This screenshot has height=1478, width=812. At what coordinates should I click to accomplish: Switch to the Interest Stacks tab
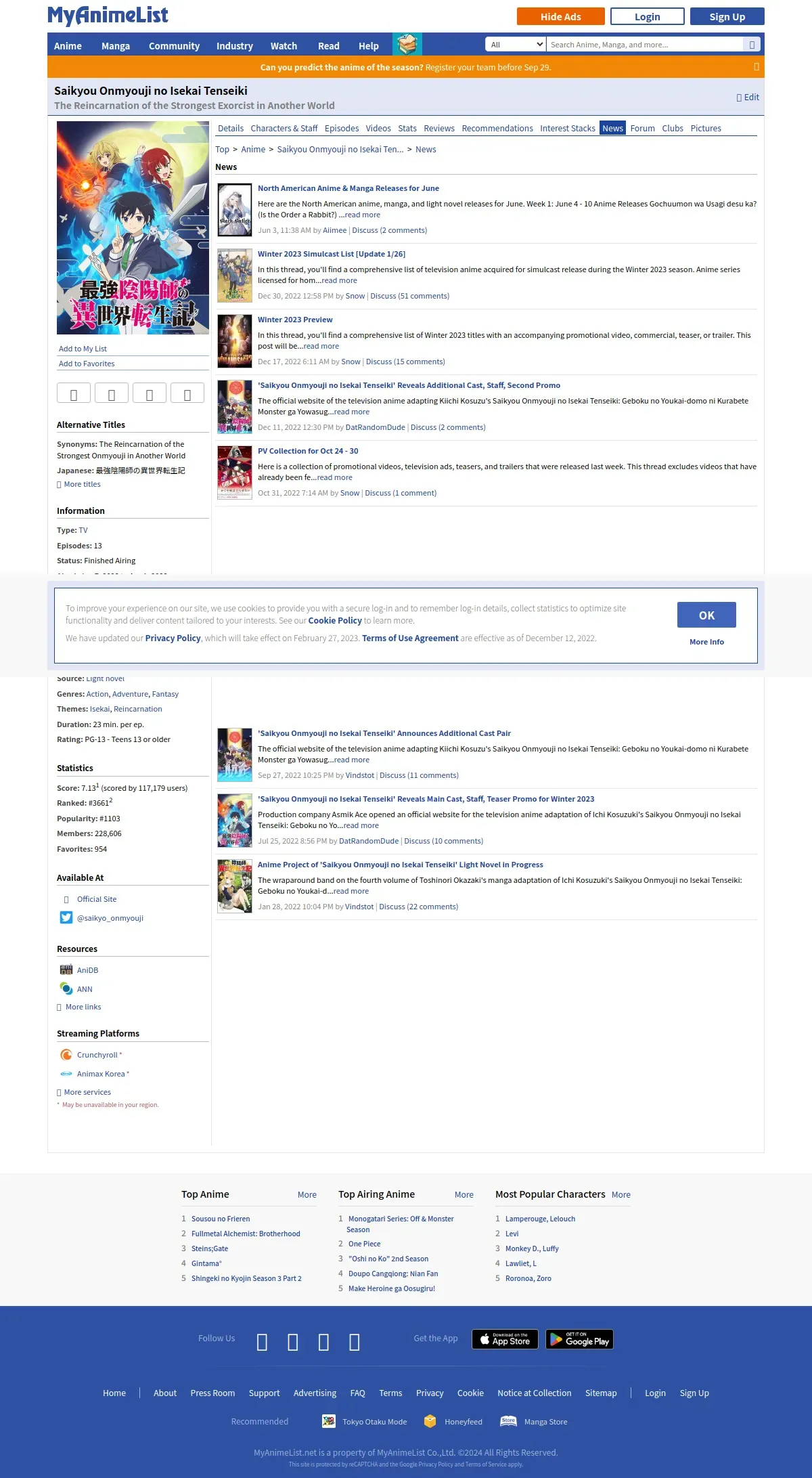[568, 128]
